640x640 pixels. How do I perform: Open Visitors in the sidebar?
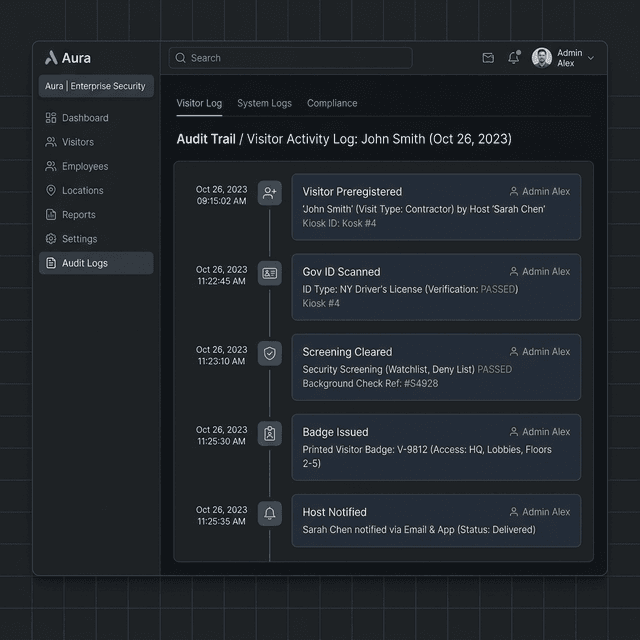(96, 142)
